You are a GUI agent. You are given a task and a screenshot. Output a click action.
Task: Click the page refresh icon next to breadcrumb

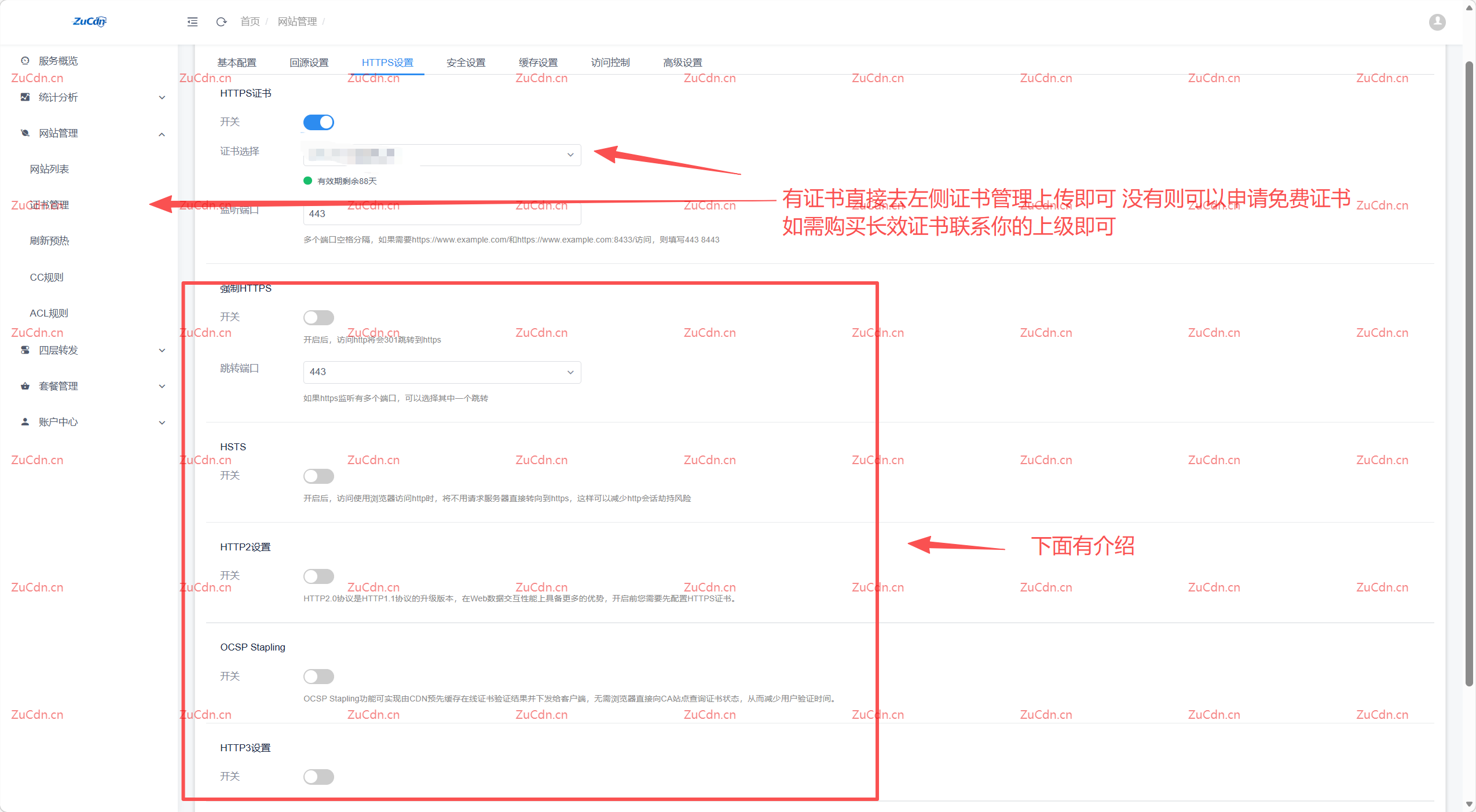[x=221, y=21]
